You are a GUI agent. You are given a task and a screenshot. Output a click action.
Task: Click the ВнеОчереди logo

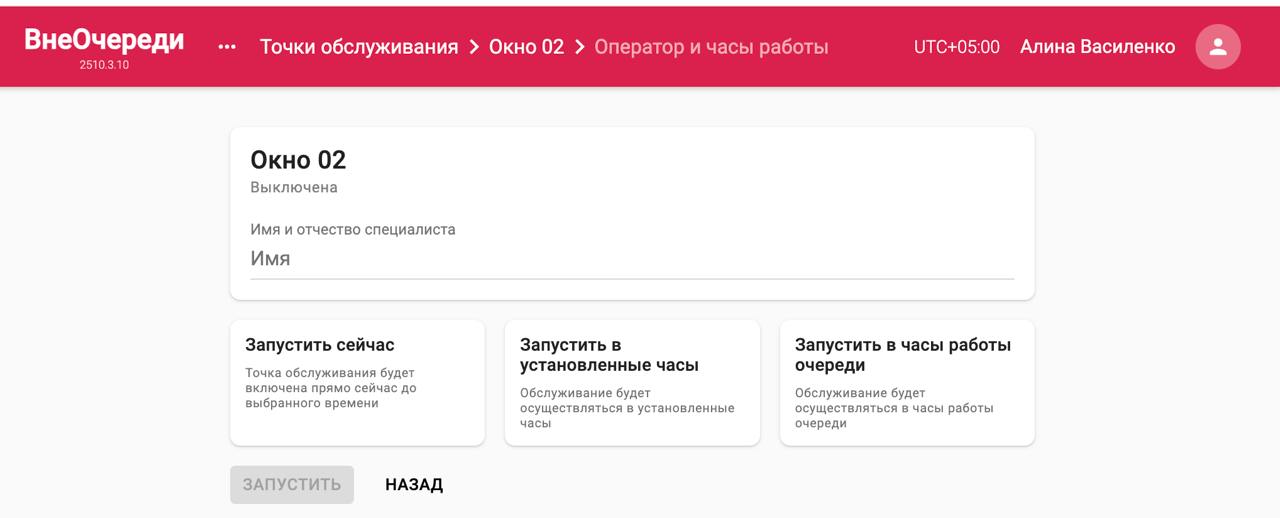(104, 39)
